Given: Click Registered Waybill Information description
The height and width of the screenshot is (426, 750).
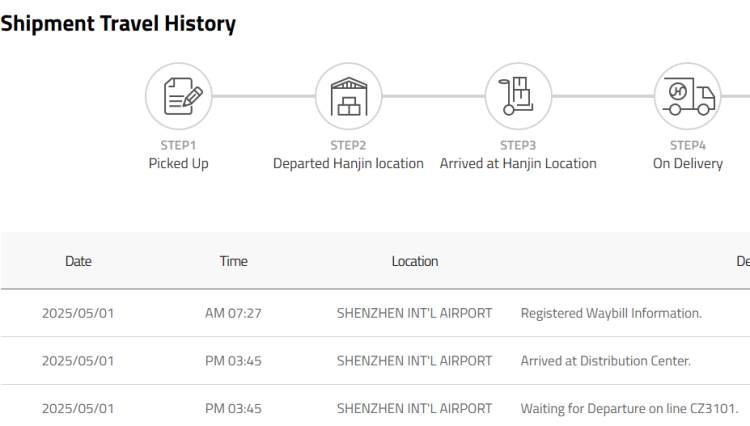Looking at the screenshot, I should coord(611,313).
